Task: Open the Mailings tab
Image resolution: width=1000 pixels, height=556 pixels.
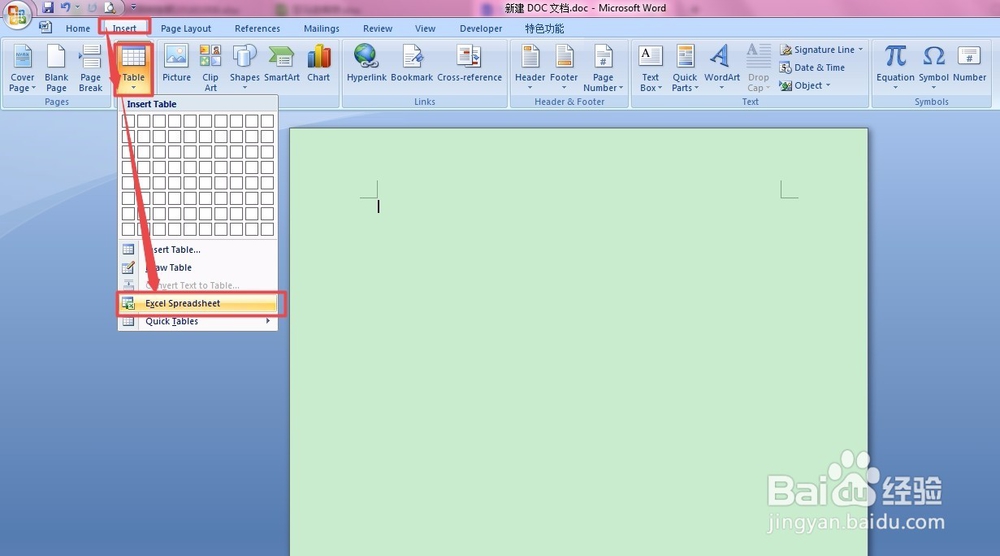Action: pyautogui.click(x=321, y=29)
